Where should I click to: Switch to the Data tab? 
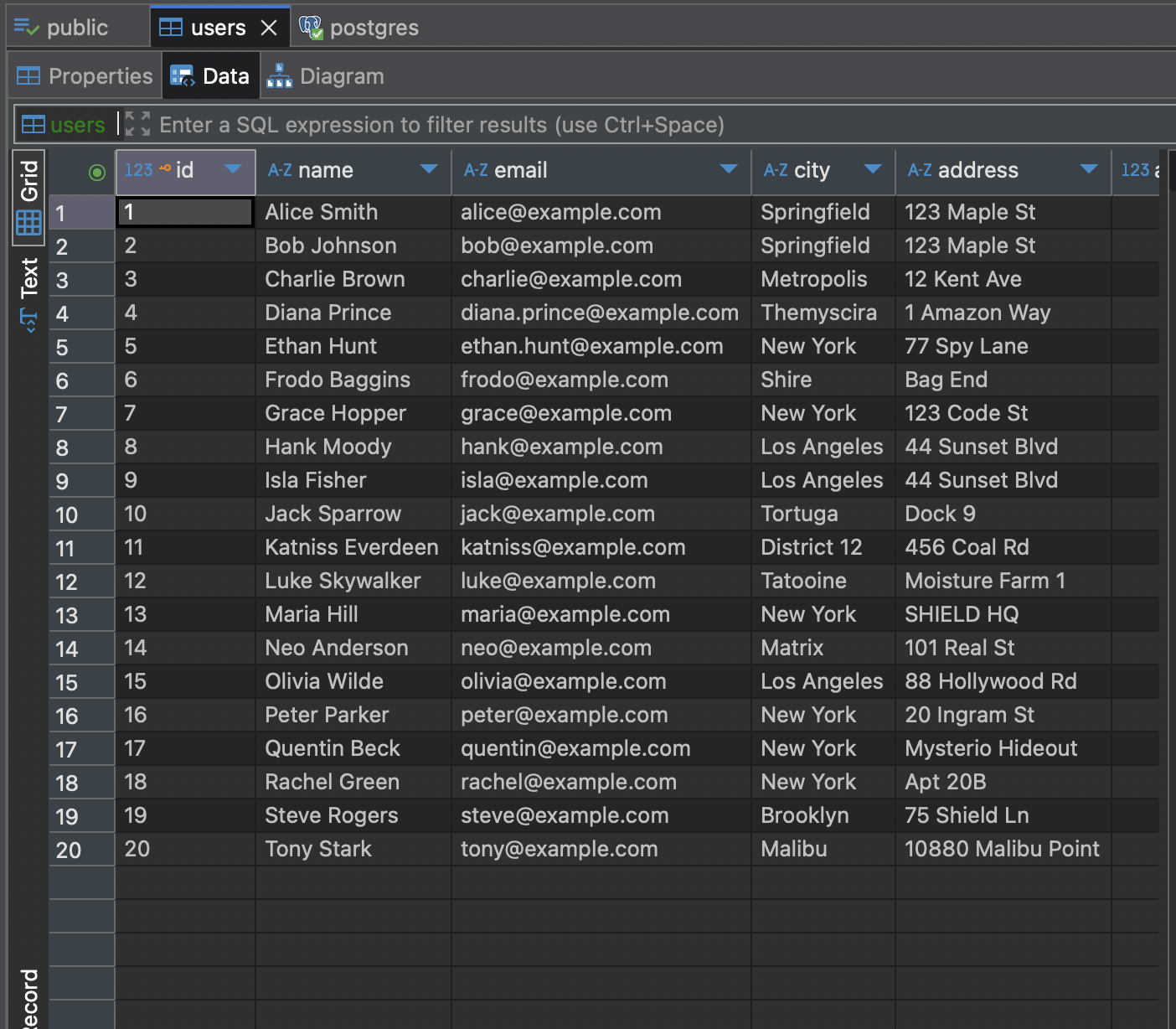coord(210,76)
